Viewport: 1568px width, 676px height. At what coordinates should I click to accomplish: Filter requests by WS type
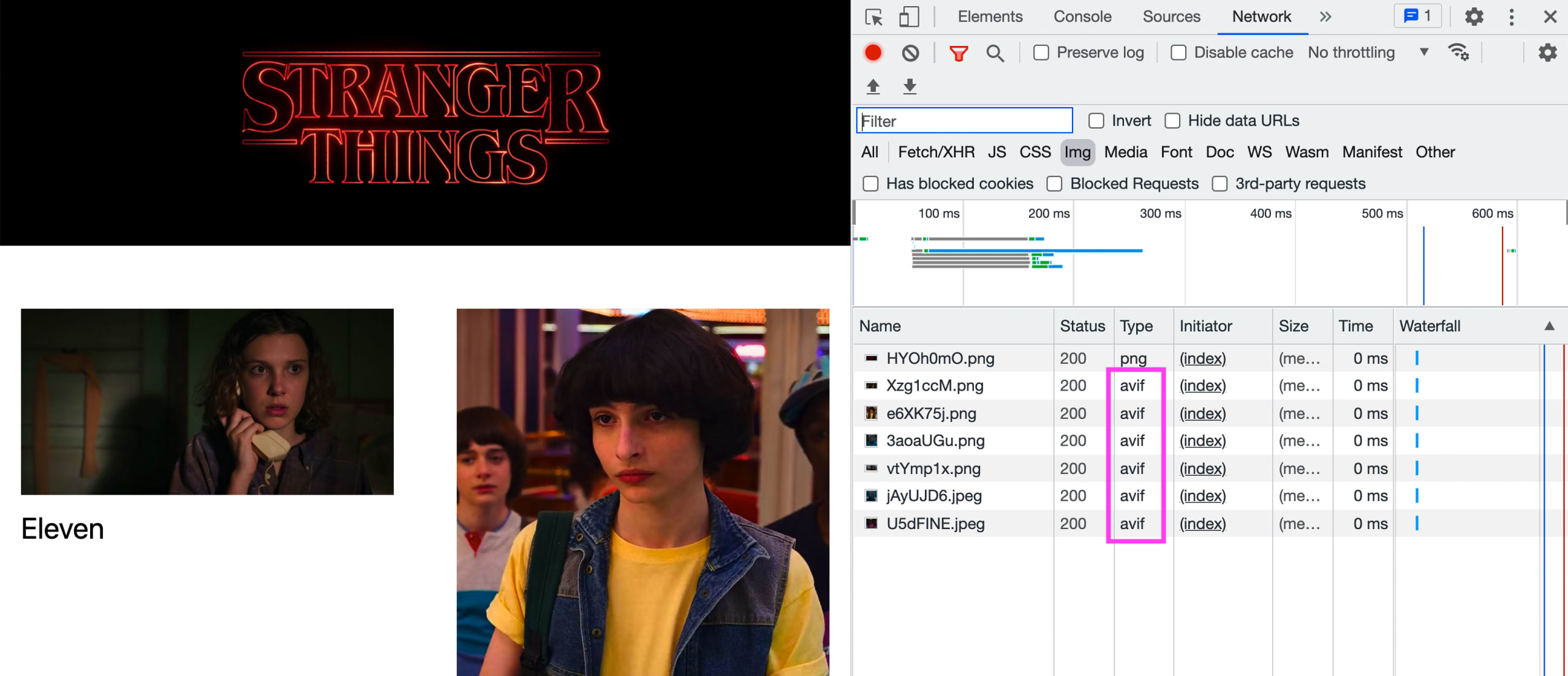1259,152
